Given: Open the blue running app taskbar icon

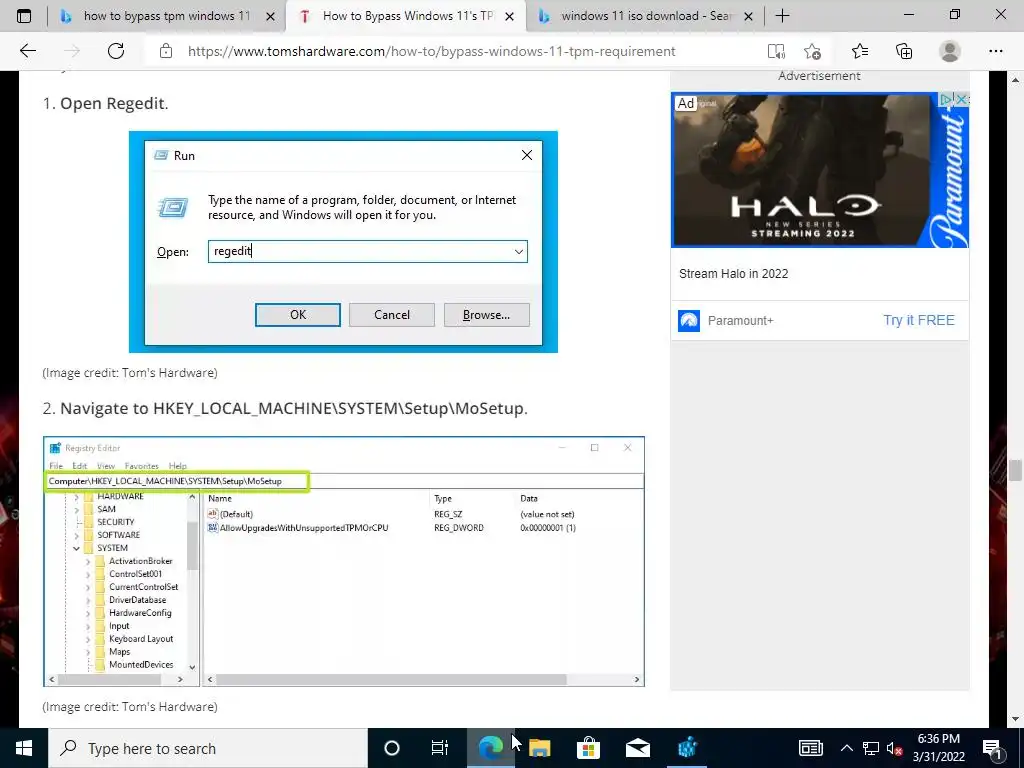Looking at the screenshot, I should (687, 748).
